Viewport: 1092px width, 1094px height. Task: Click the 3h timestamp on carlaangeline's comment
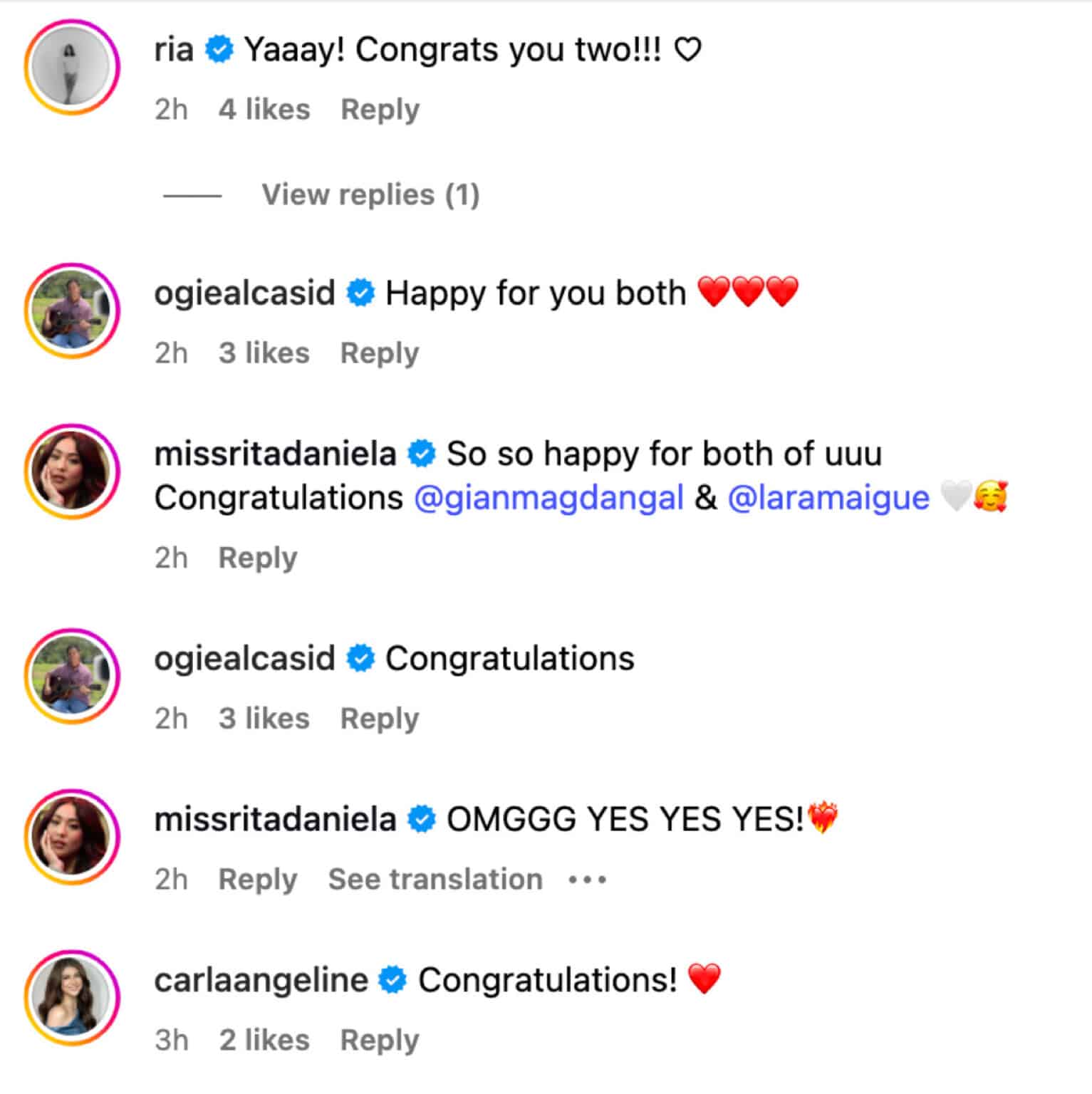(170, 1039)
